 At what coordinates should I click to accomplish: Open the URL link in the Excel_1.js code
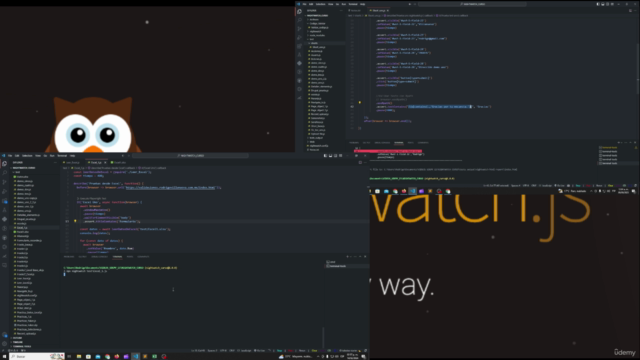tap(171, 187)
